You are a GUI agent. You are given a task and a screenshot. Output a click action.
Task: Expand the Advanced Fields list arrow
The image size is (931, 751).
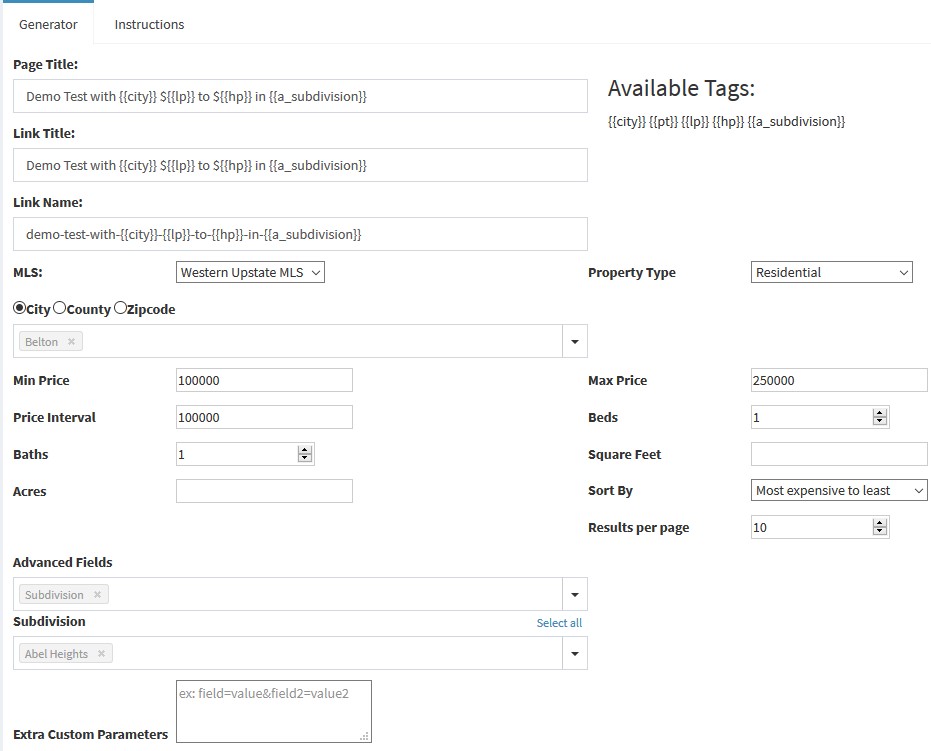(575, 594)
